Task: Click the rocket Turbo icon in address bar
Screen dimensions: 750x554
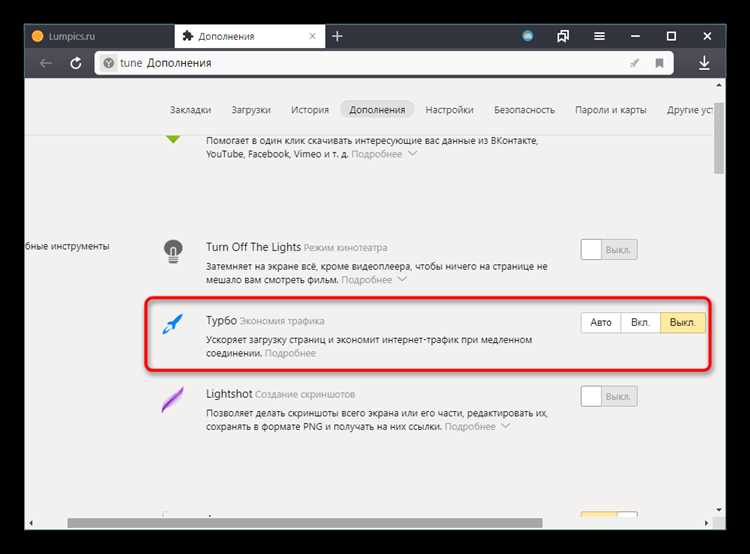Action: click(x=634, y=63)
